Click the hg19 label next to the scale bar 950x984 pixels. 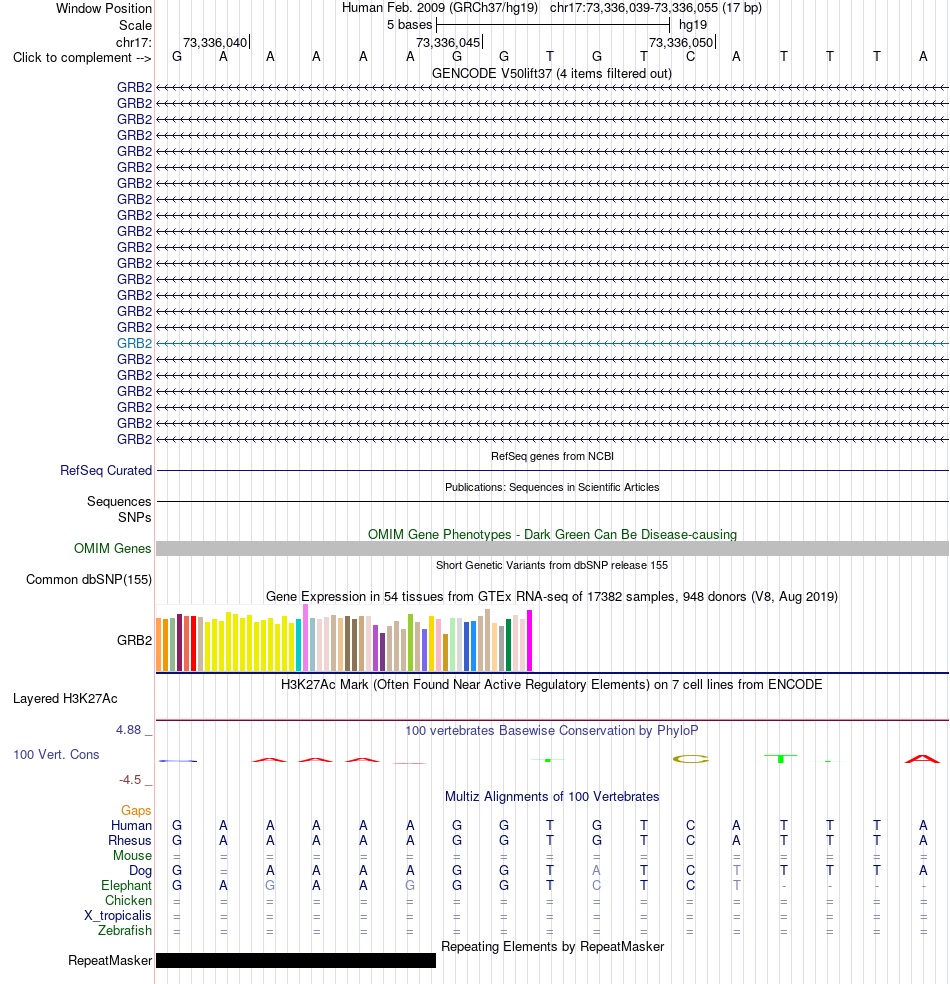point(693,25)
